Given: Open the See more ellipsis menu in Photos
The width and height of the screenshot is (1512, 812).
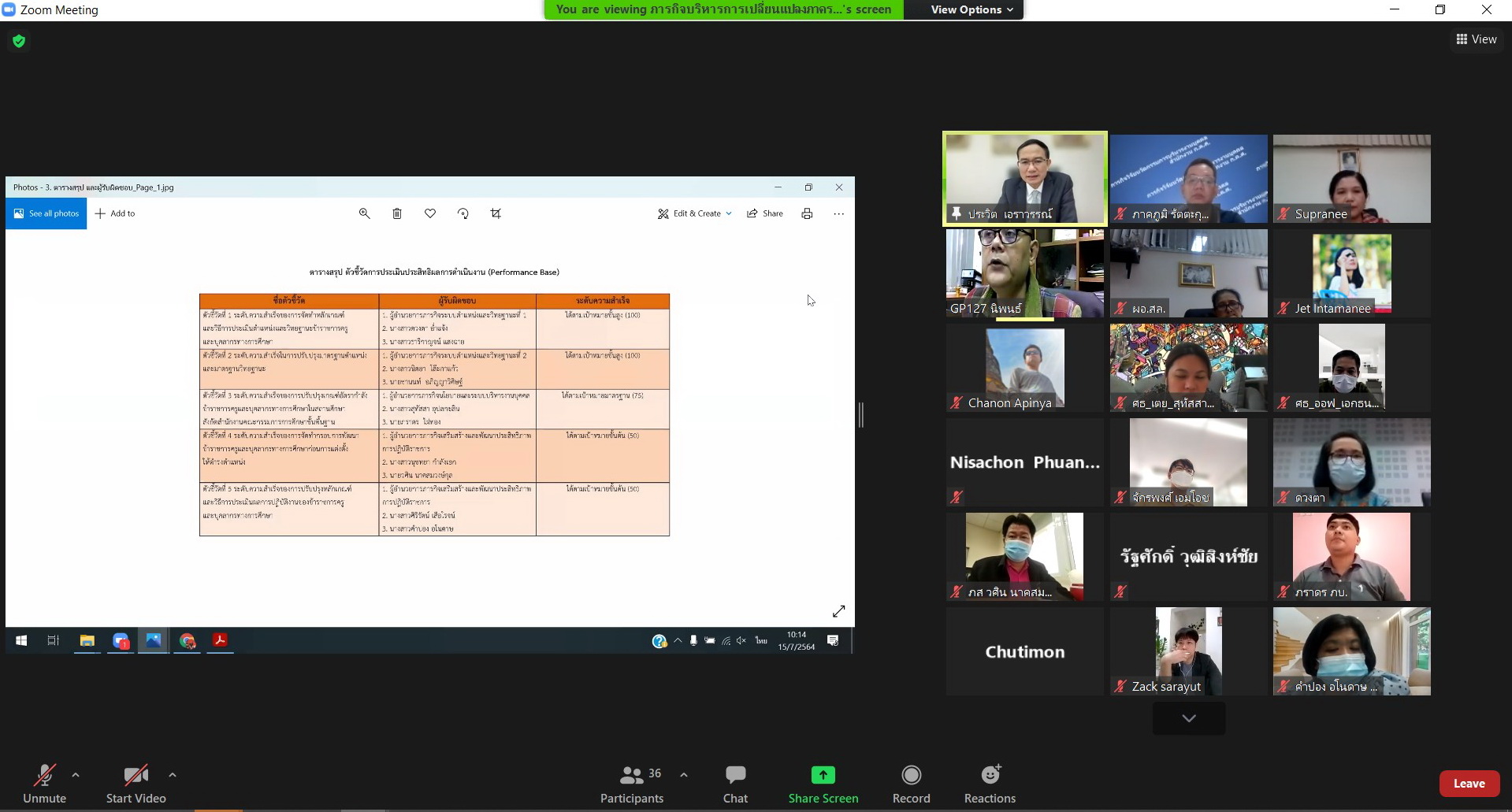Looking at the screenshot, I should pyautogui.click(x=838, y=213).
